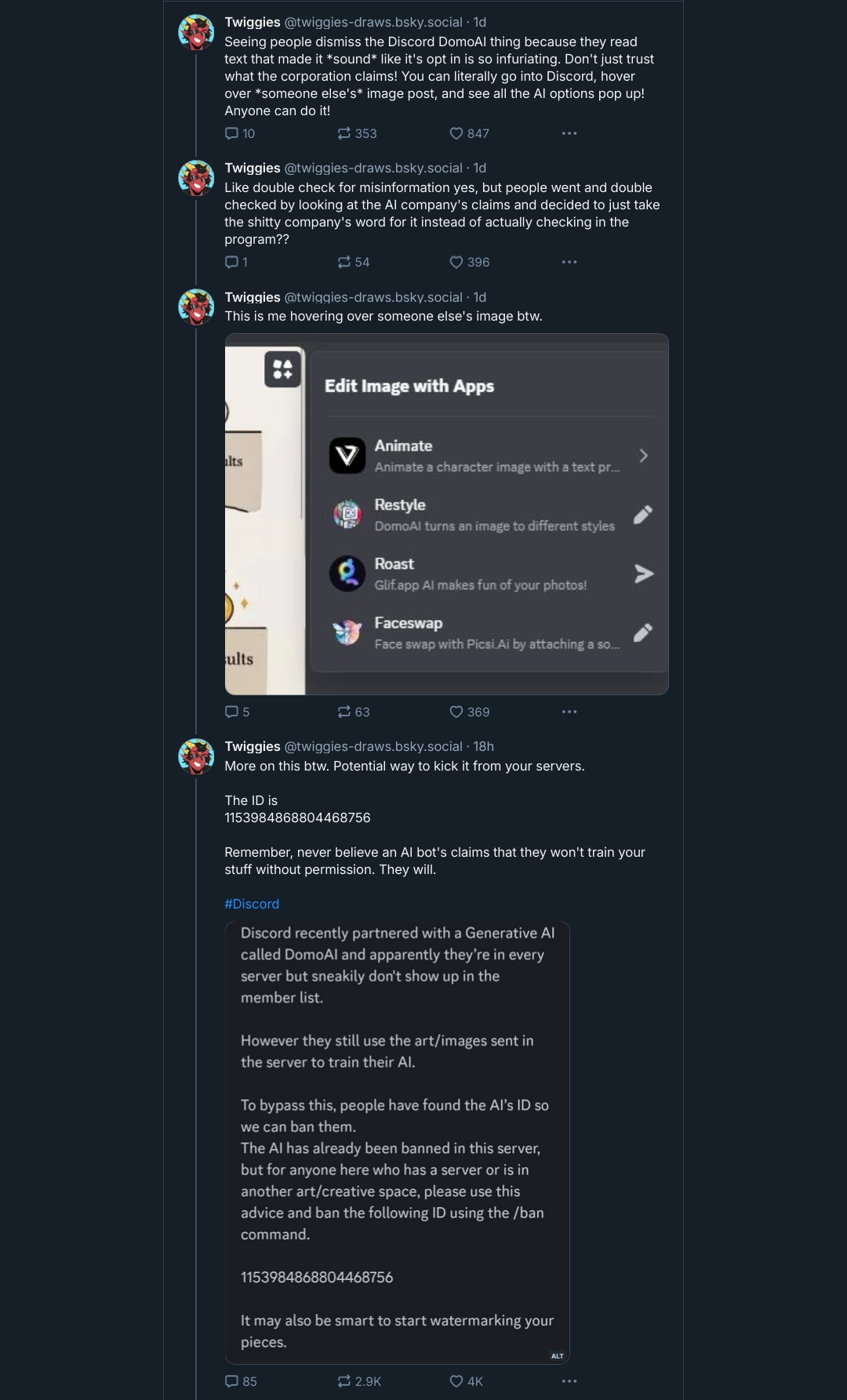Reply to the post with 10 comments
This screenshot has height=1400, width=847.
(x=240, y=133)
